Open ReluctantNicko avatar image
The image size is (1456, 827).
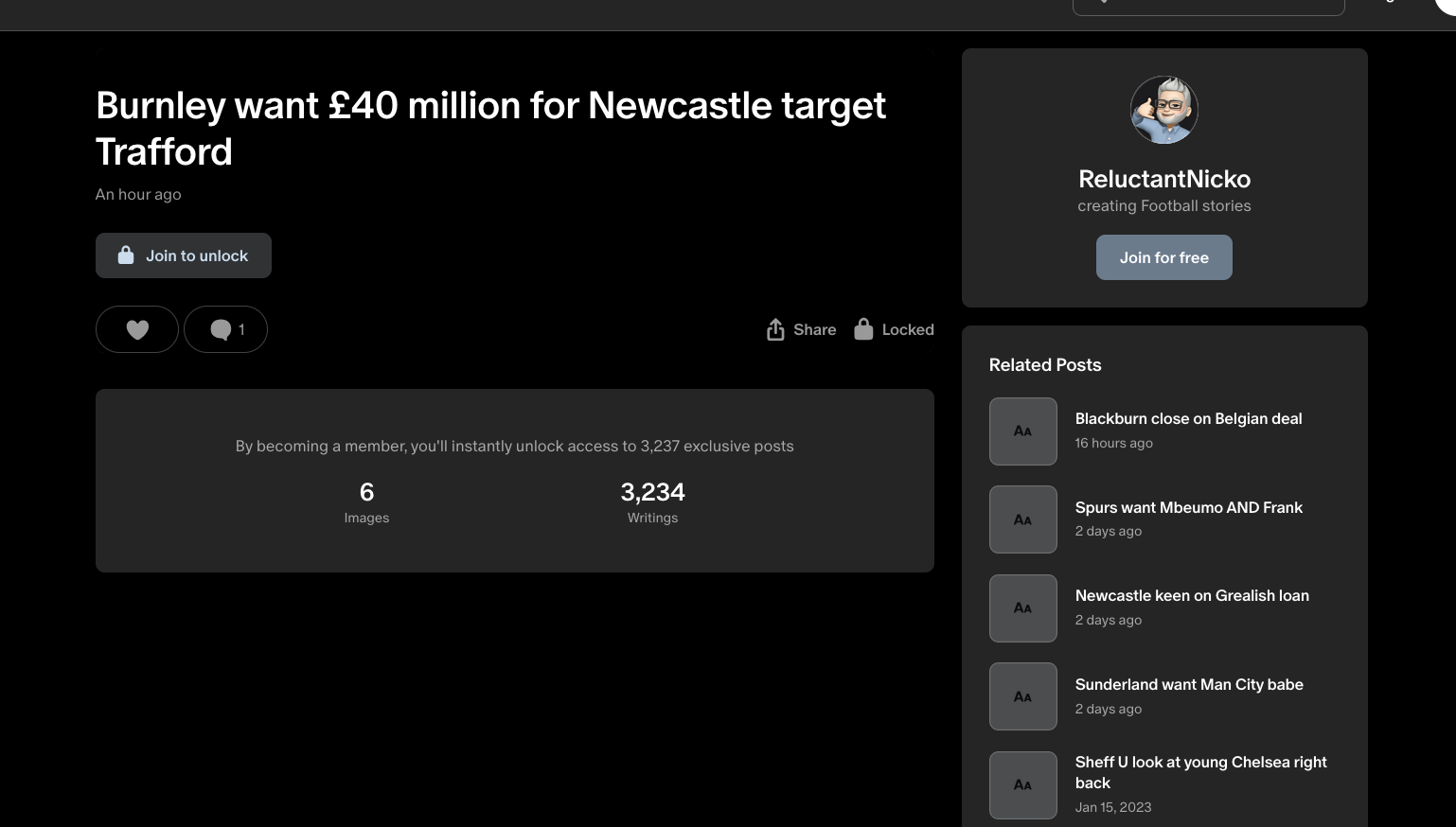[x=1164, y=110]
